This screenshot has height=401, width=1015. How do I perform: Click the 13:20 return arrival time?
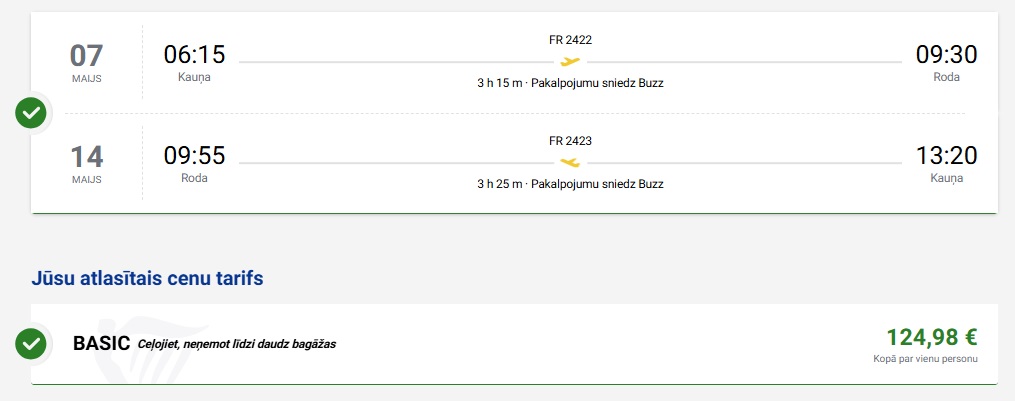(946, 155)
